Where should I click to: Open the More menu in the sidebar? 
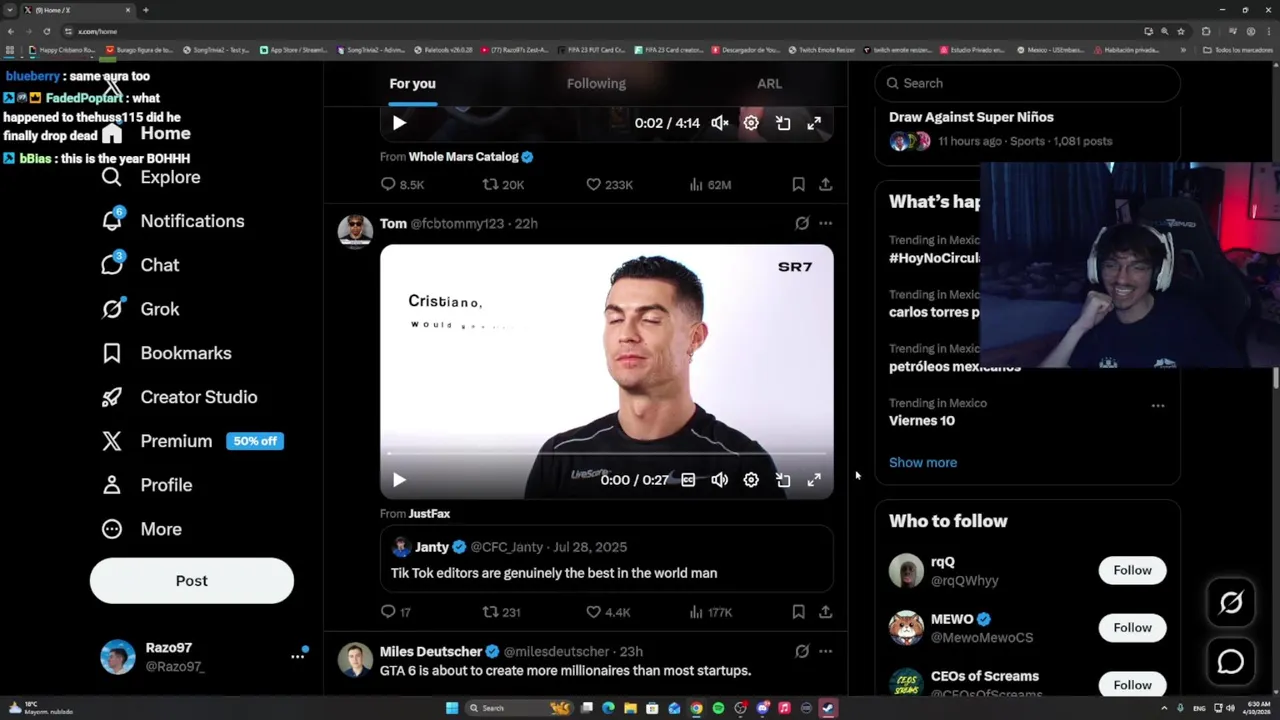pos(141,529)
